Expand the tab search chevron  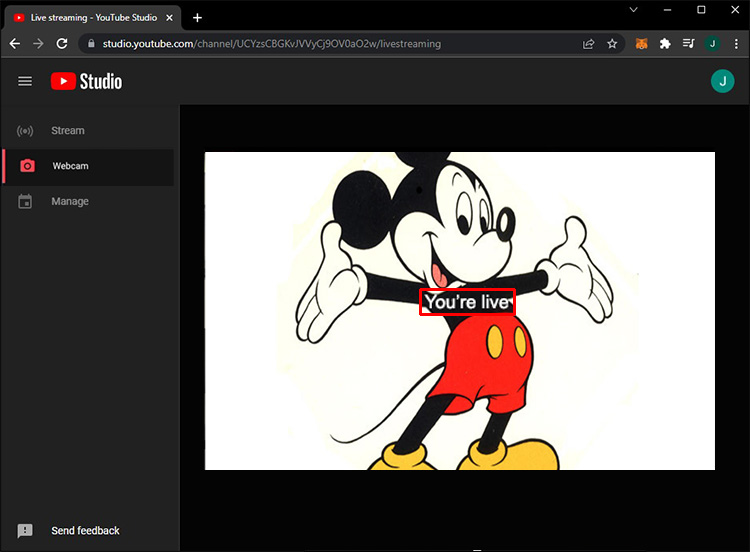[633, 10]
